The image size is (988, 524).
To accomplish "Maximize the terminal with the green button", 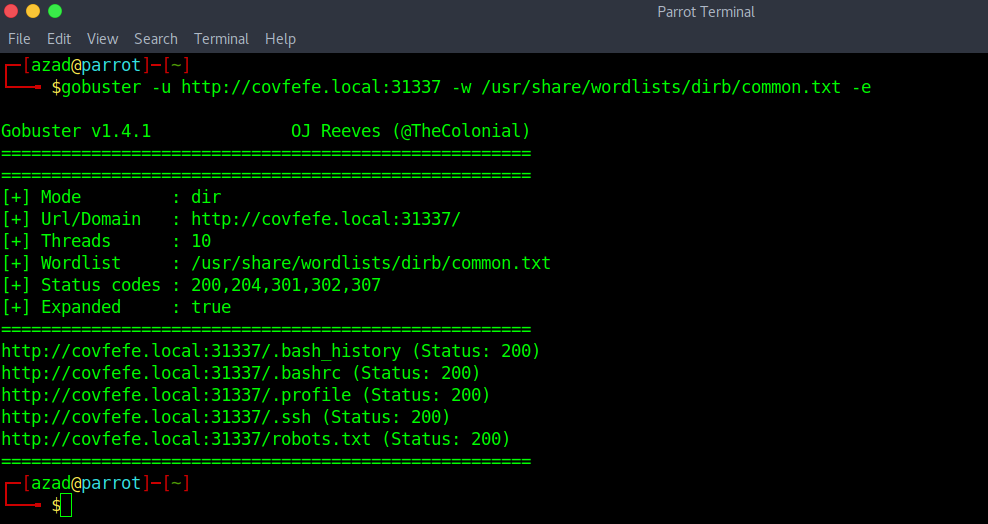I will tap(55, 11).
